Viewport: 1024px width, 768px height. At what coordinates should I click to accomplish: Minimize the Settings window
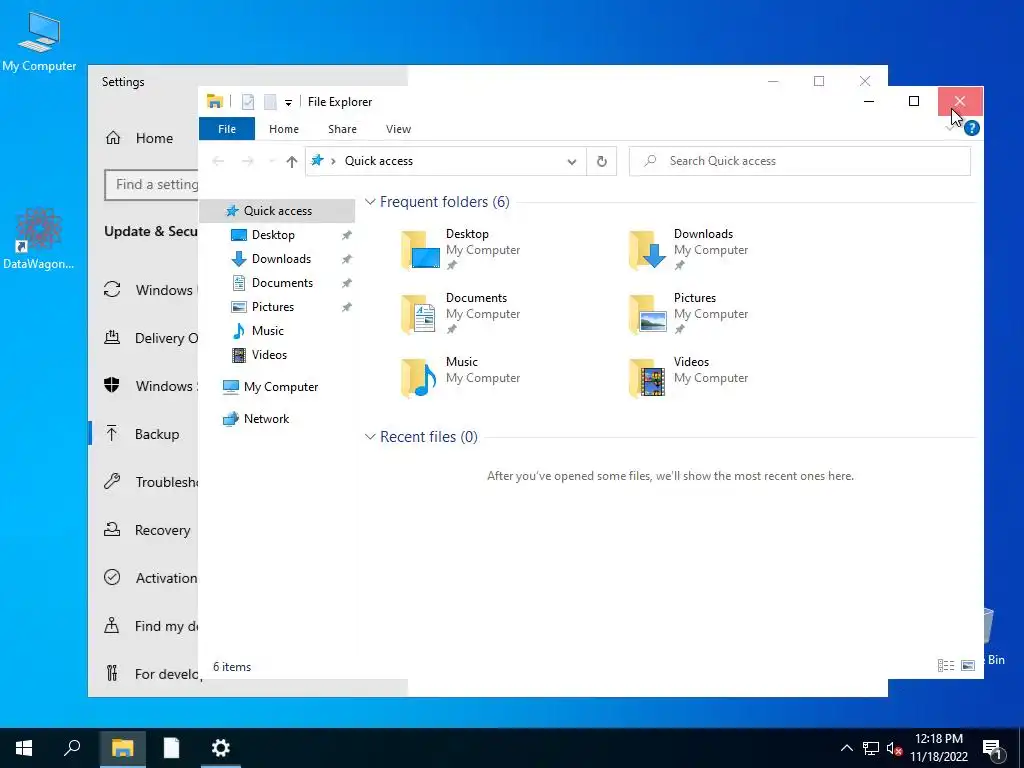(x=773, y=82)
